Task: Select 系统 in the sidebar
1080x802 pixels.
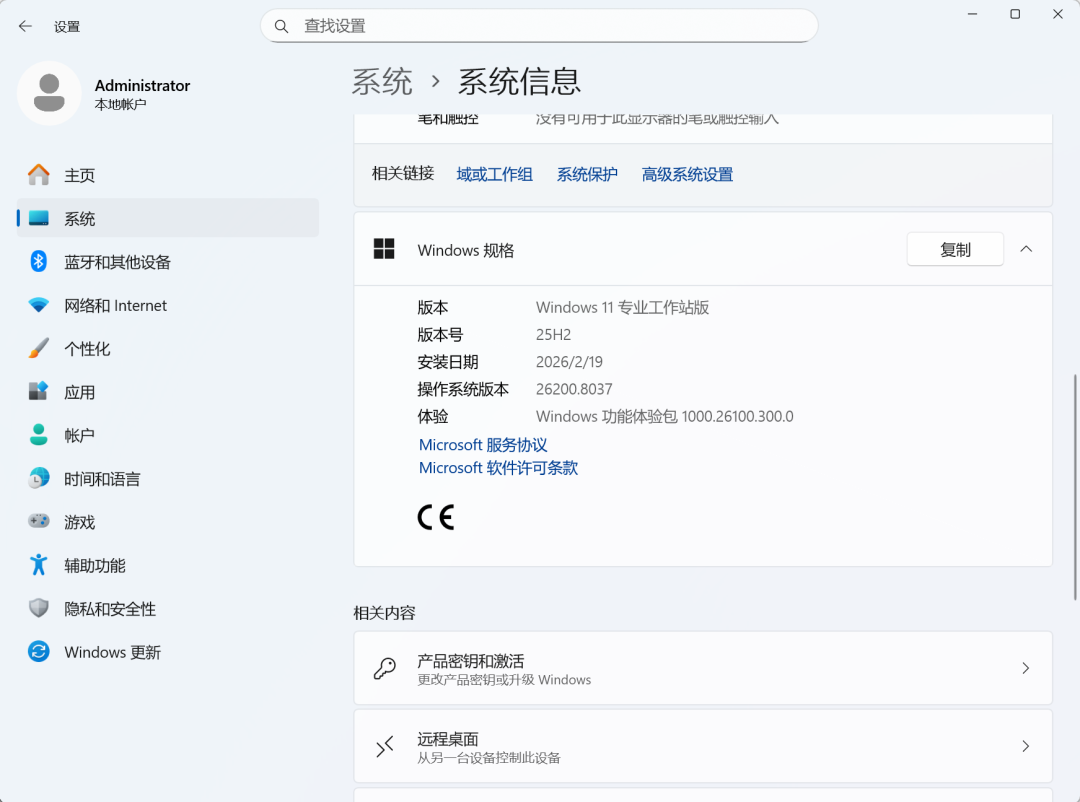Action: (x=167, y=218)
